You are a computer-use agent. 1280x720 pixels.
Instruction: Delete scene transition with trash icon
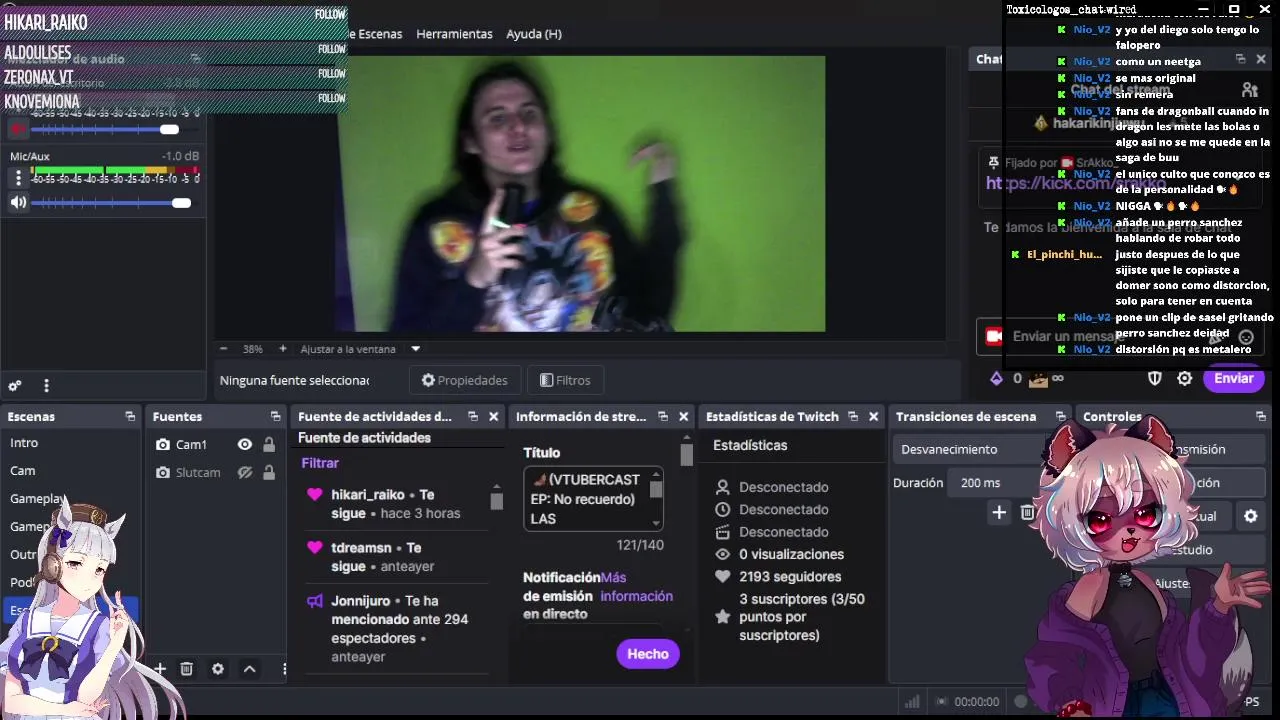click(1027, 513)
